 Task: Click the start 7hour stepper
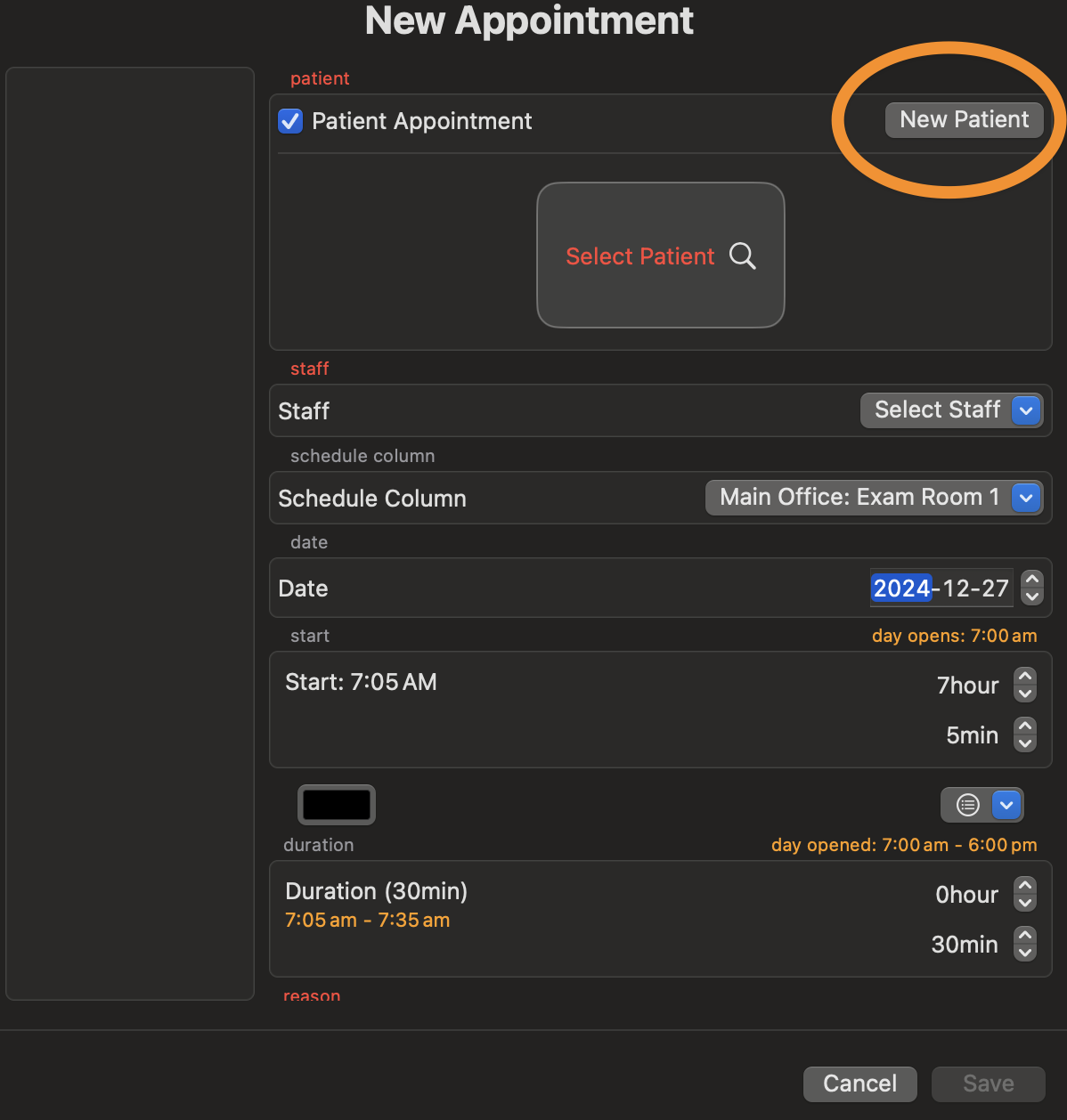coord(1025,685)
